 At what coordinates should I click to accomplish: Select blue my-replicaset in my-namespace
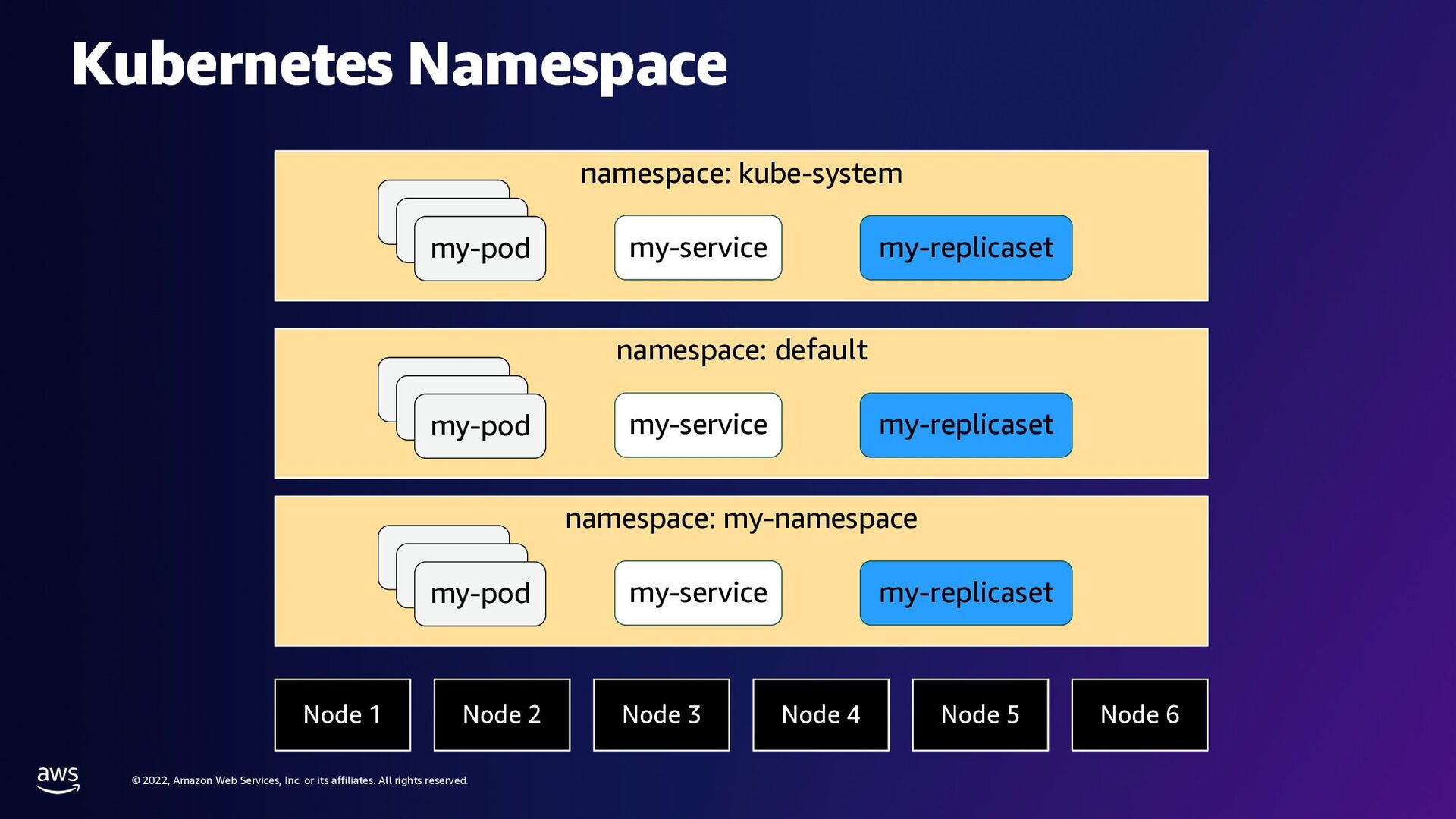point(965,593)
